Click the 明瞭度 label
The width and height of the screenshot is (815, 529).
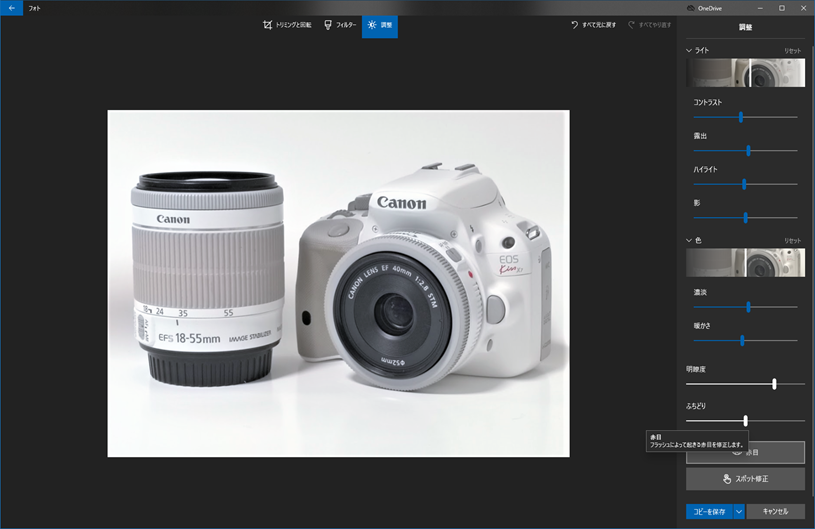click(x=695, y=369)
